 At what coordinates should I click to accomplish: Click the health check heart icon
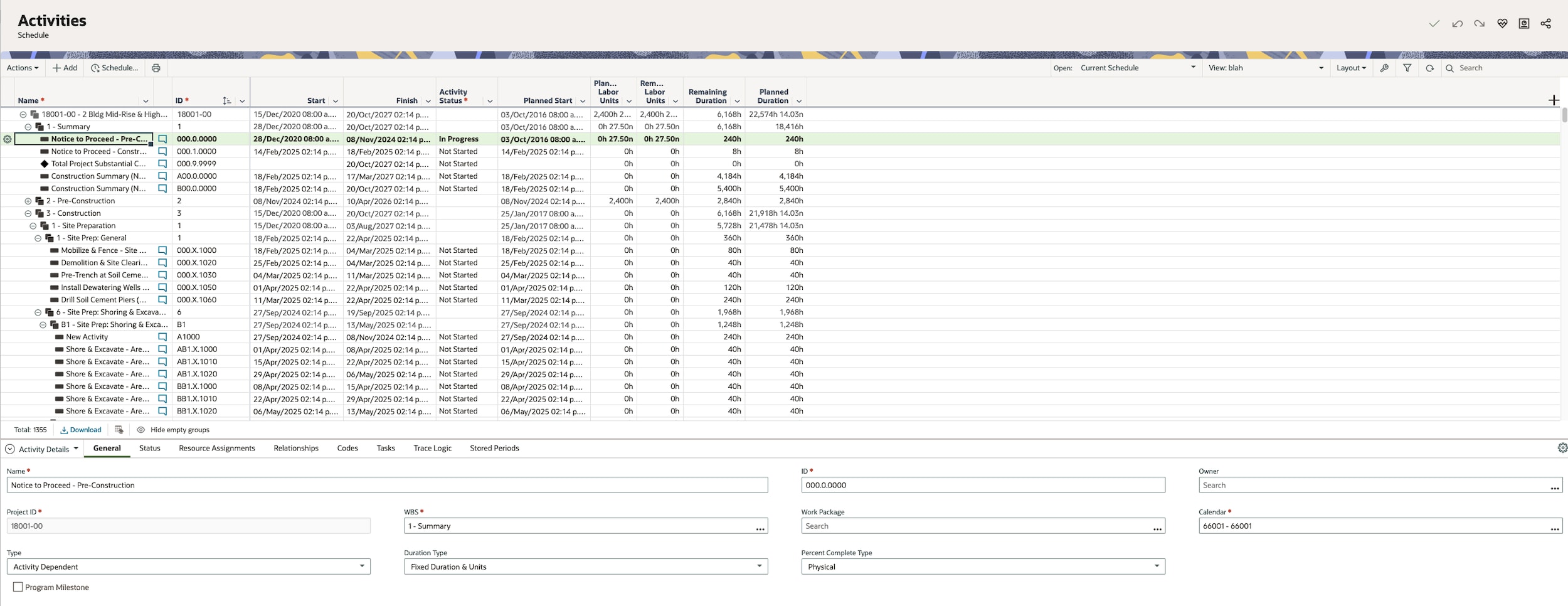[1502, 24]
